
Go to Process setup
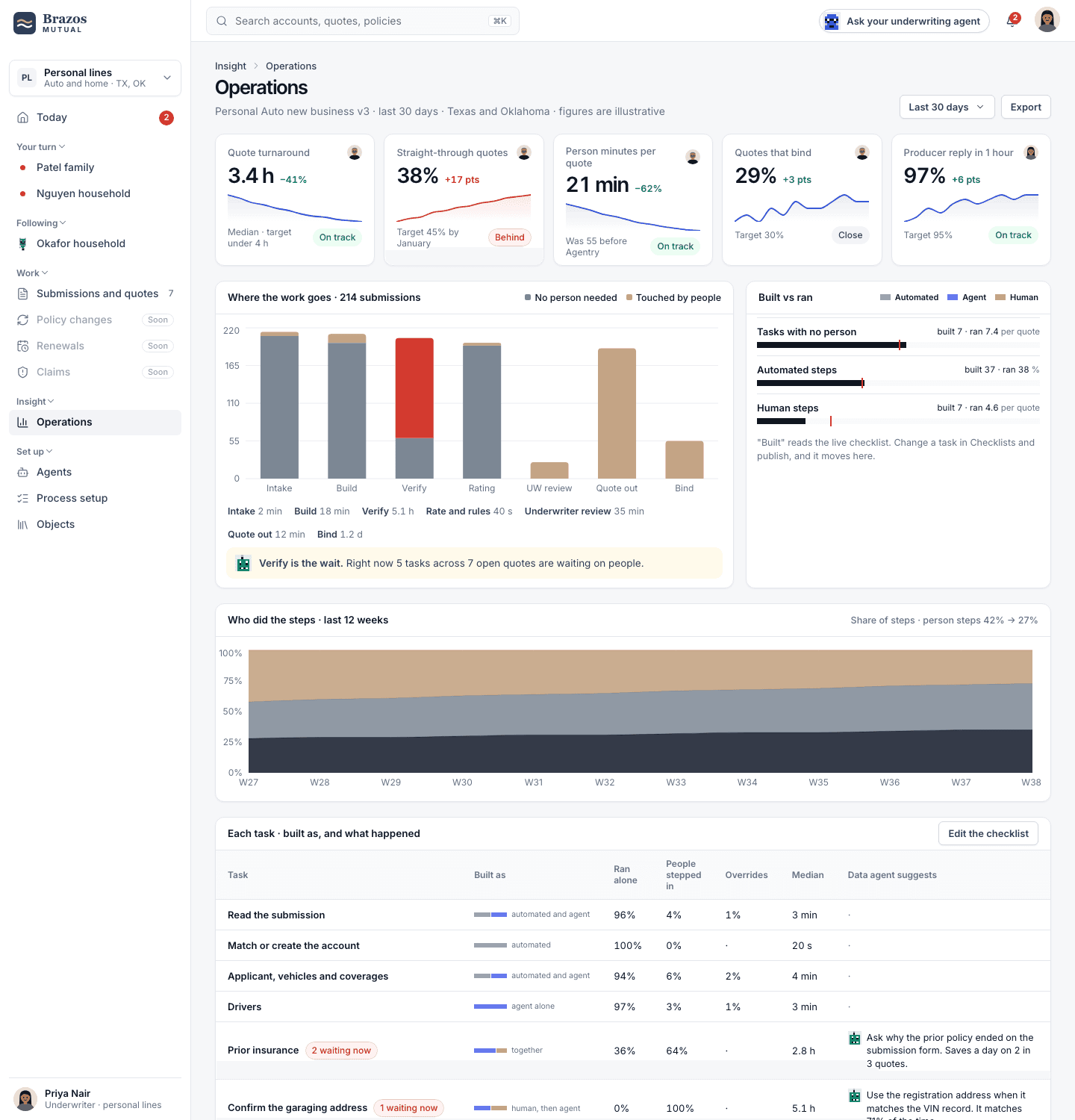(x=95, y=498)
